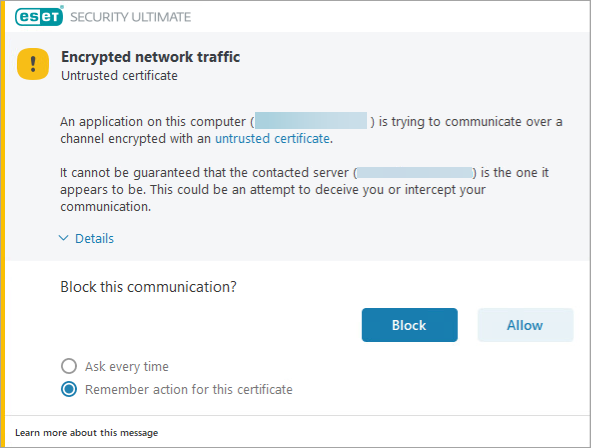This screenshot has height=448, width=591.
Task: Click the blurred contacted server name
Action: pos(415,173)
